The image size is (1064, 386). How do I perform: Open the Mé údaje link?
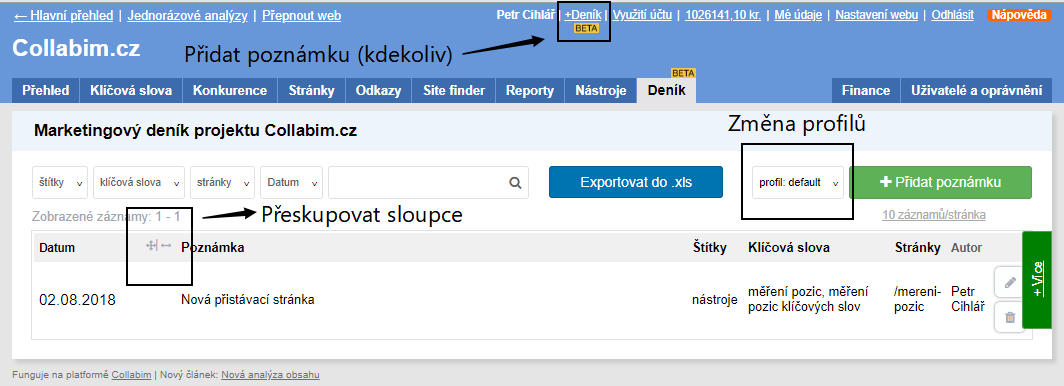798,14
